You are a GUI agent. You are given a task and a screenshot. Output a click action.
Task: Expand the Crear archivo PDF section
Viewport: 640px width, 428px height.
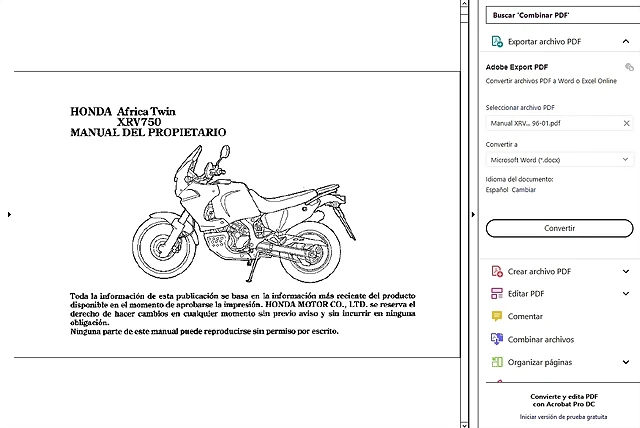626,271
